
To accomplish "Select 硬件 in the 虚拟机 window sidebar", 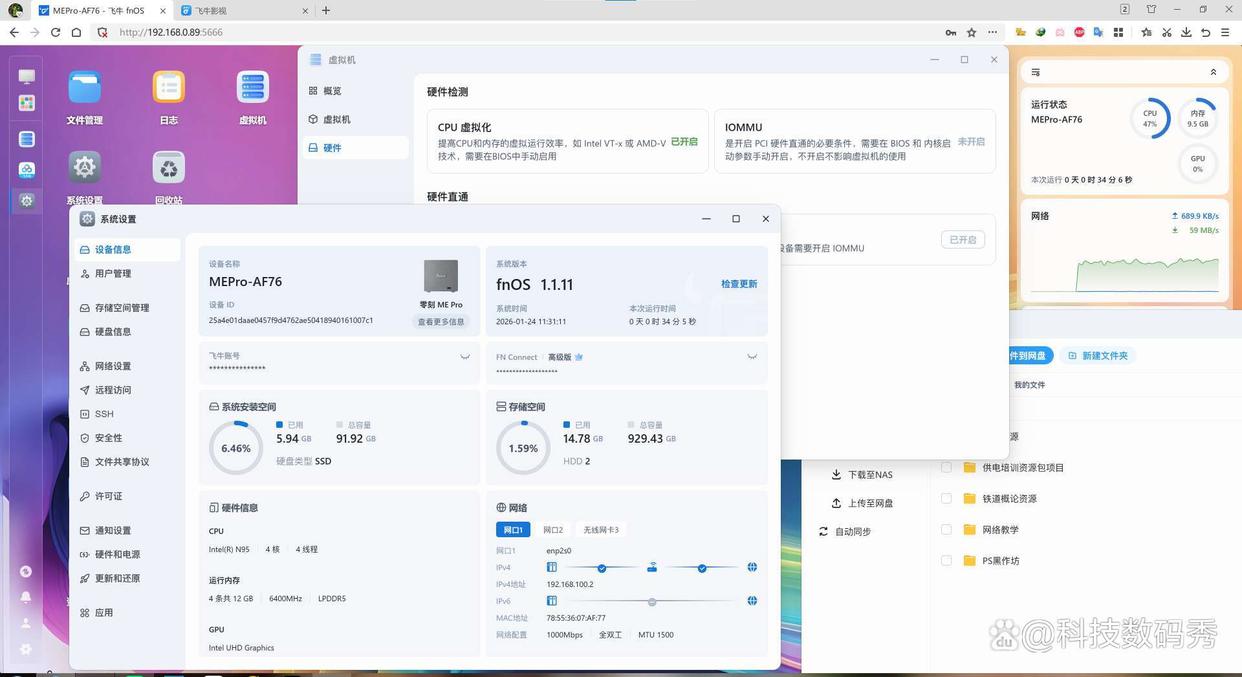I will pyautogui.click(x=355, y=148).
